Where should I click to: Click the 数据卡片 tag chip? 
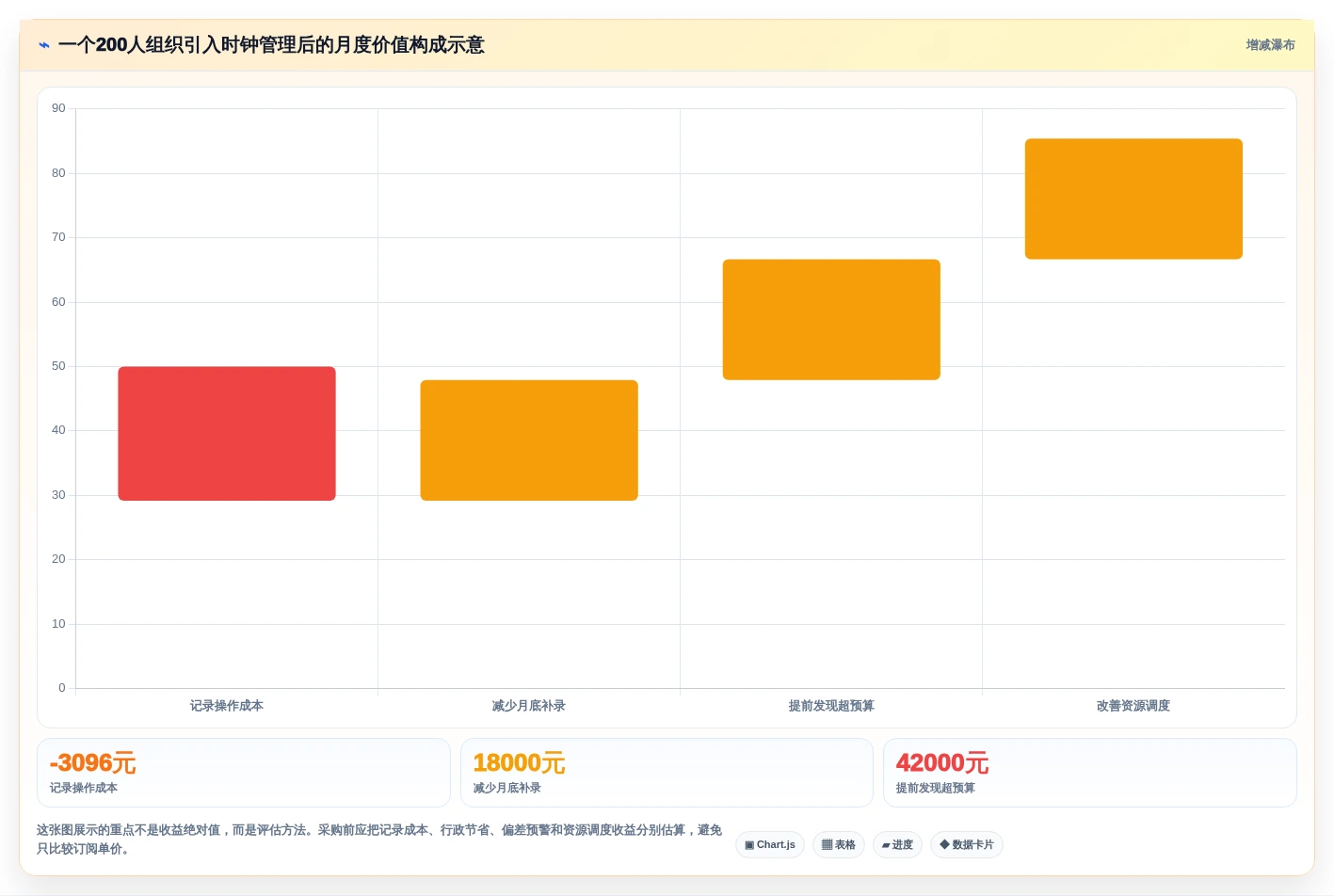(x=967, y=844)
